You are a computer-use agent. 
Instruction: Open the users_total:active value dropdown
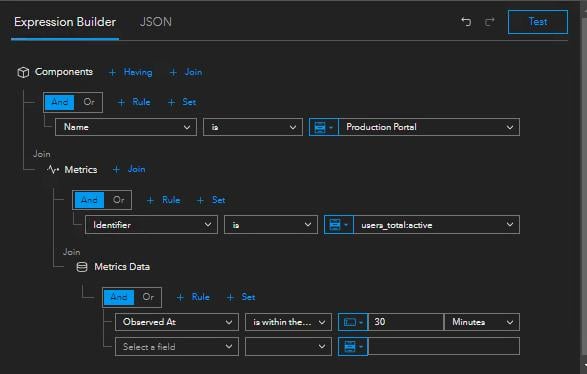[x=437, y=225]
